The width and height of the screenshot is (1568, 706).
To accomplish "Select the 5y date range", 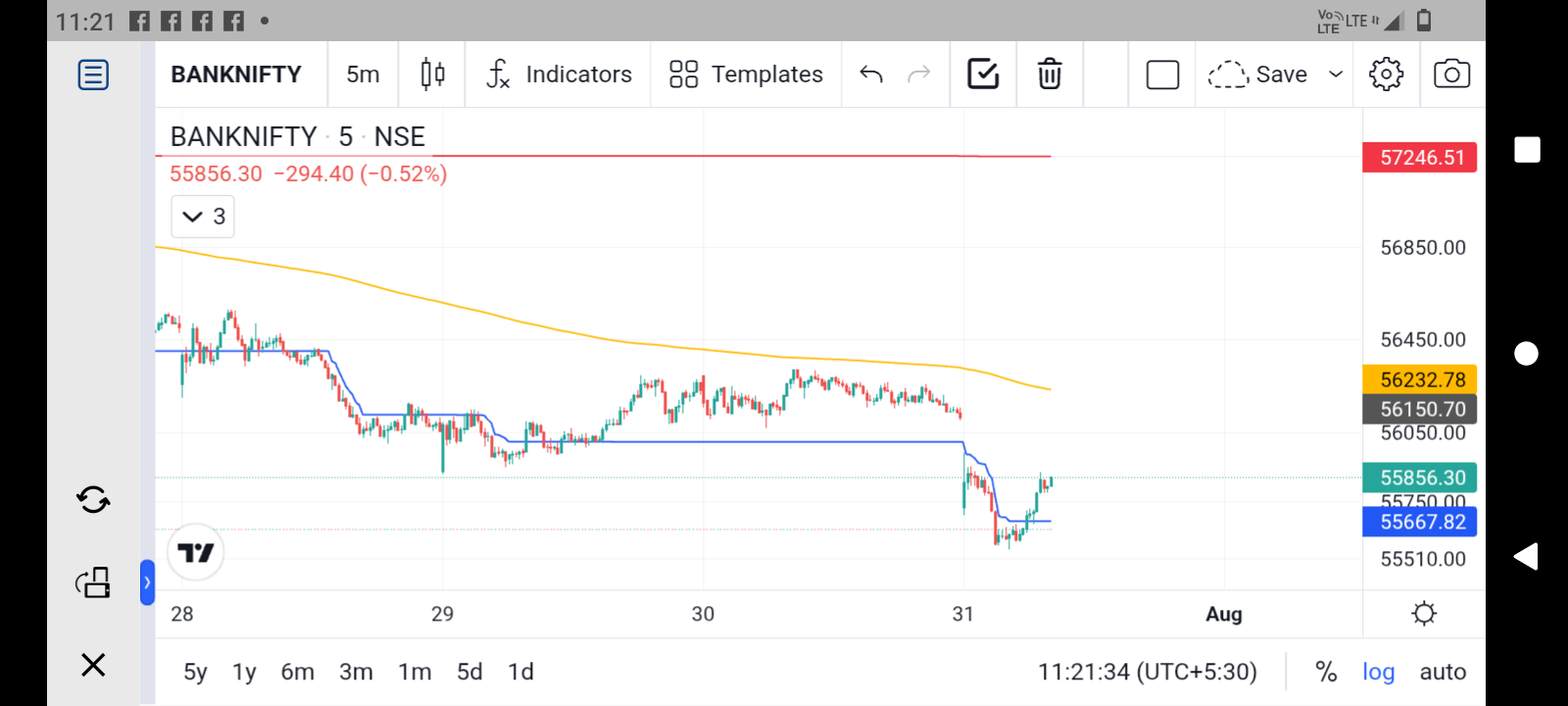I will click(195, 672).
